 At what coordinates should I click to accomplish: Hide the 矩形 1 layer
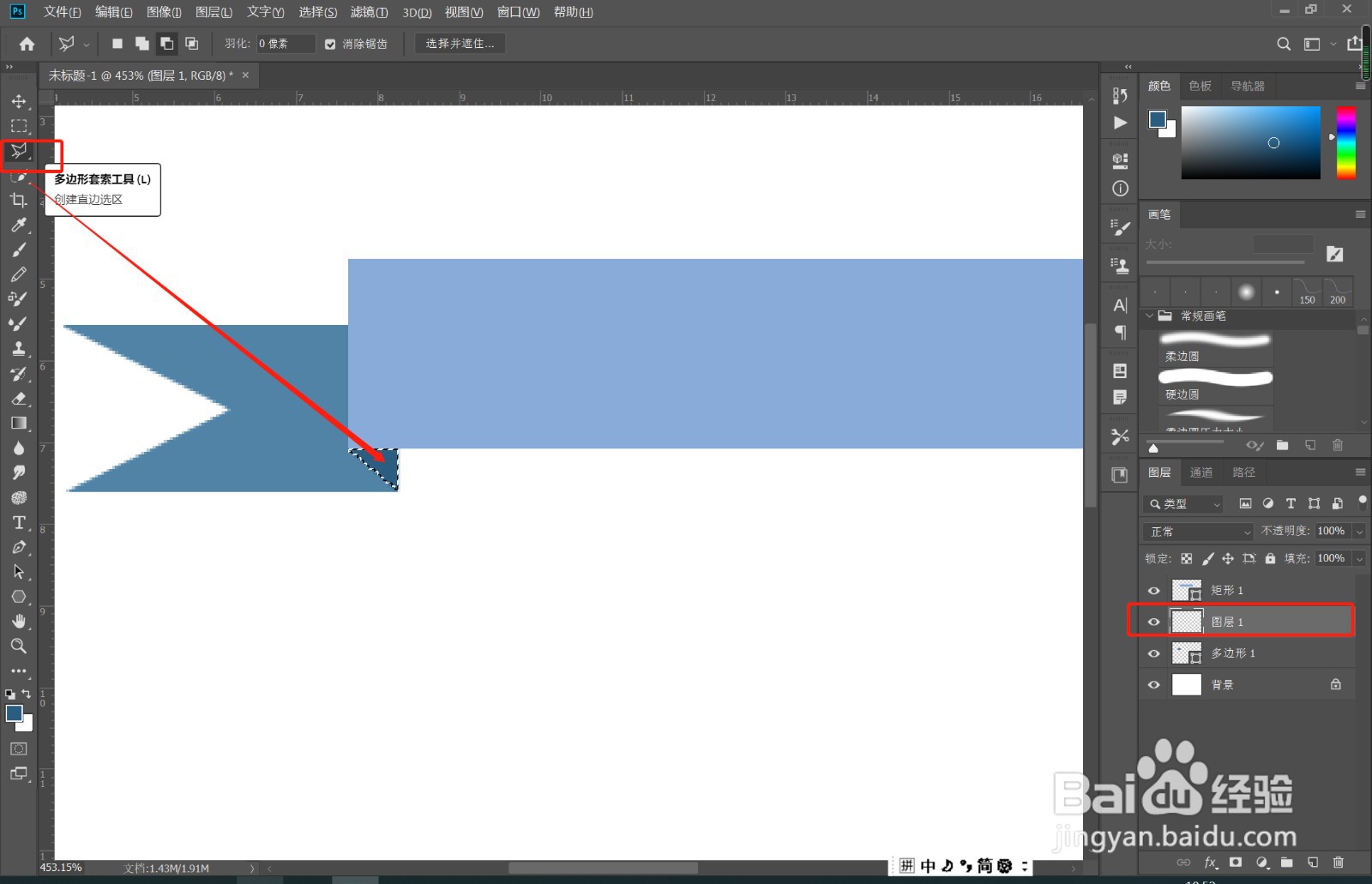(x=1153, y=591)
